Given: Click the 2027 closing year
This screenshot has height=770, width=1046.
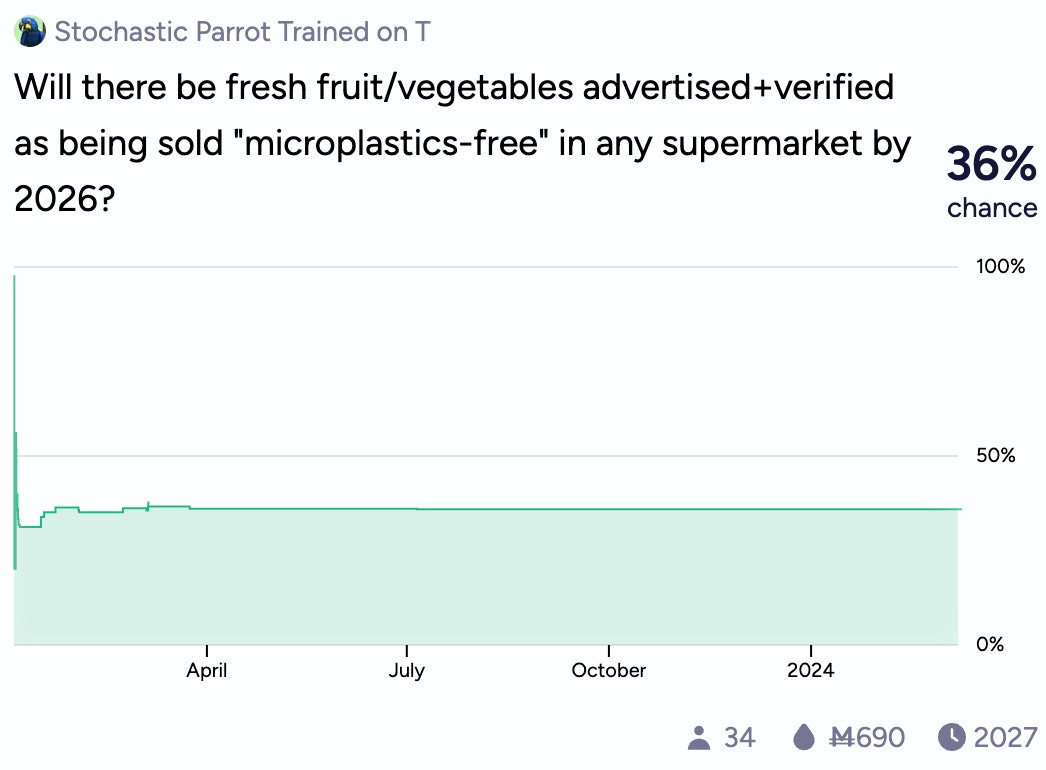Looking at the screenshot, I should tap(1005, 738).
